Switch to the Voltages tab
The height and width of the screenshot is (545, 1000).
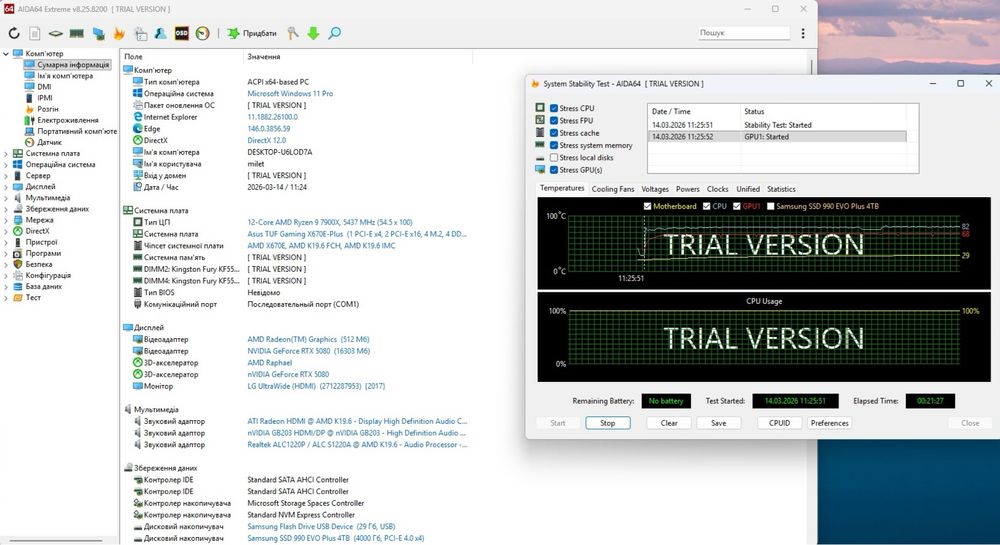pos(655,189)
